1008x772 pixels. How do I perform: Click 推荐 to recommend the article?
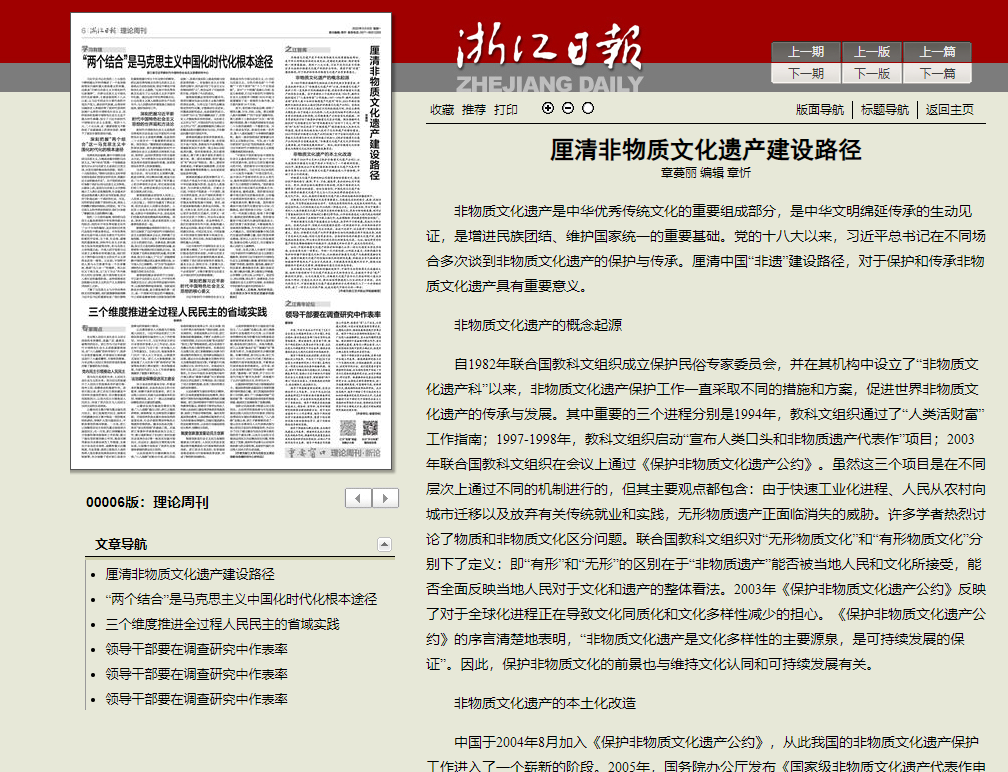pos(474,110)
